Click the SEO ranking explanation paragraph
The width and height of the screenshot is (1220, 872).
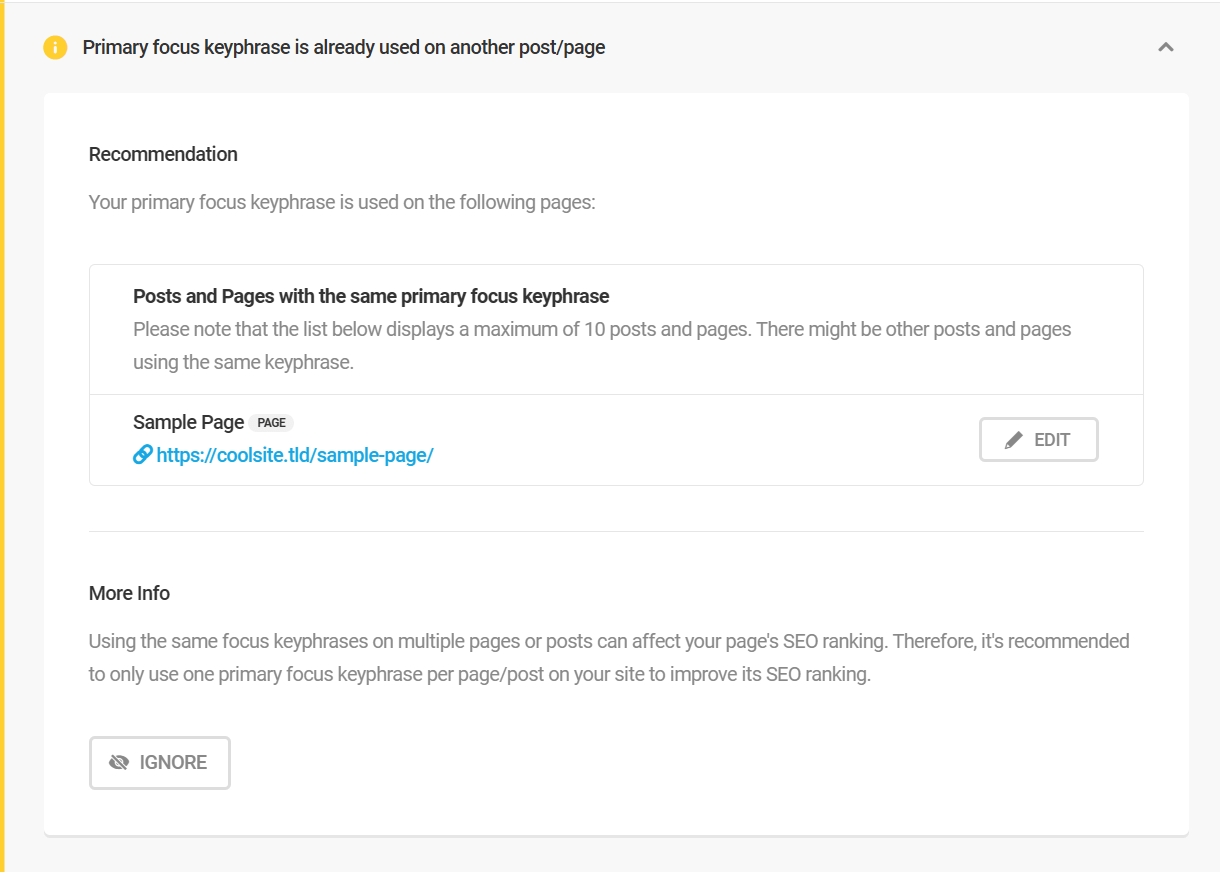pos(608,657)
